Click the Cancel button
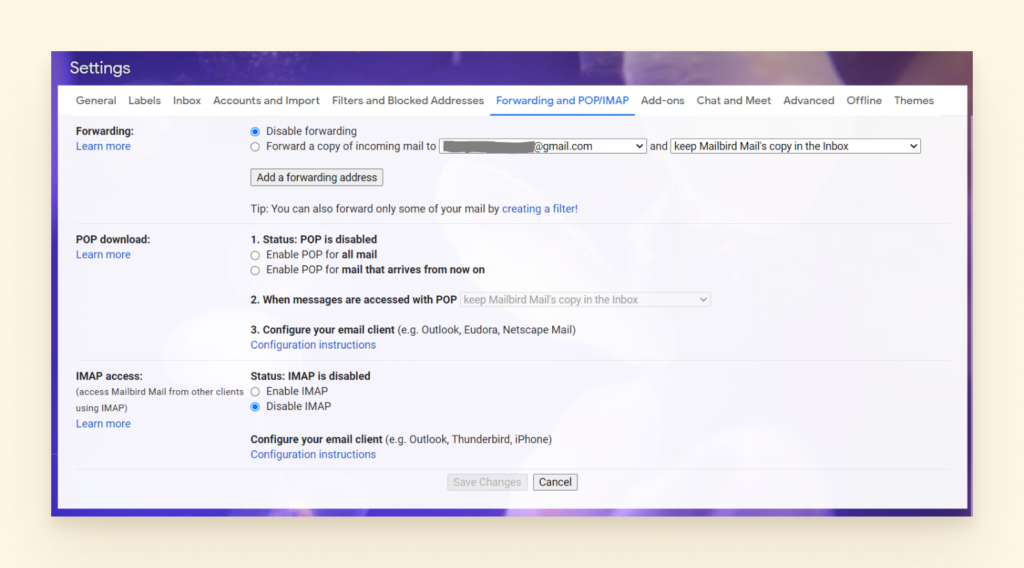This screenshot has width=1024, height=568. point(555,482)
